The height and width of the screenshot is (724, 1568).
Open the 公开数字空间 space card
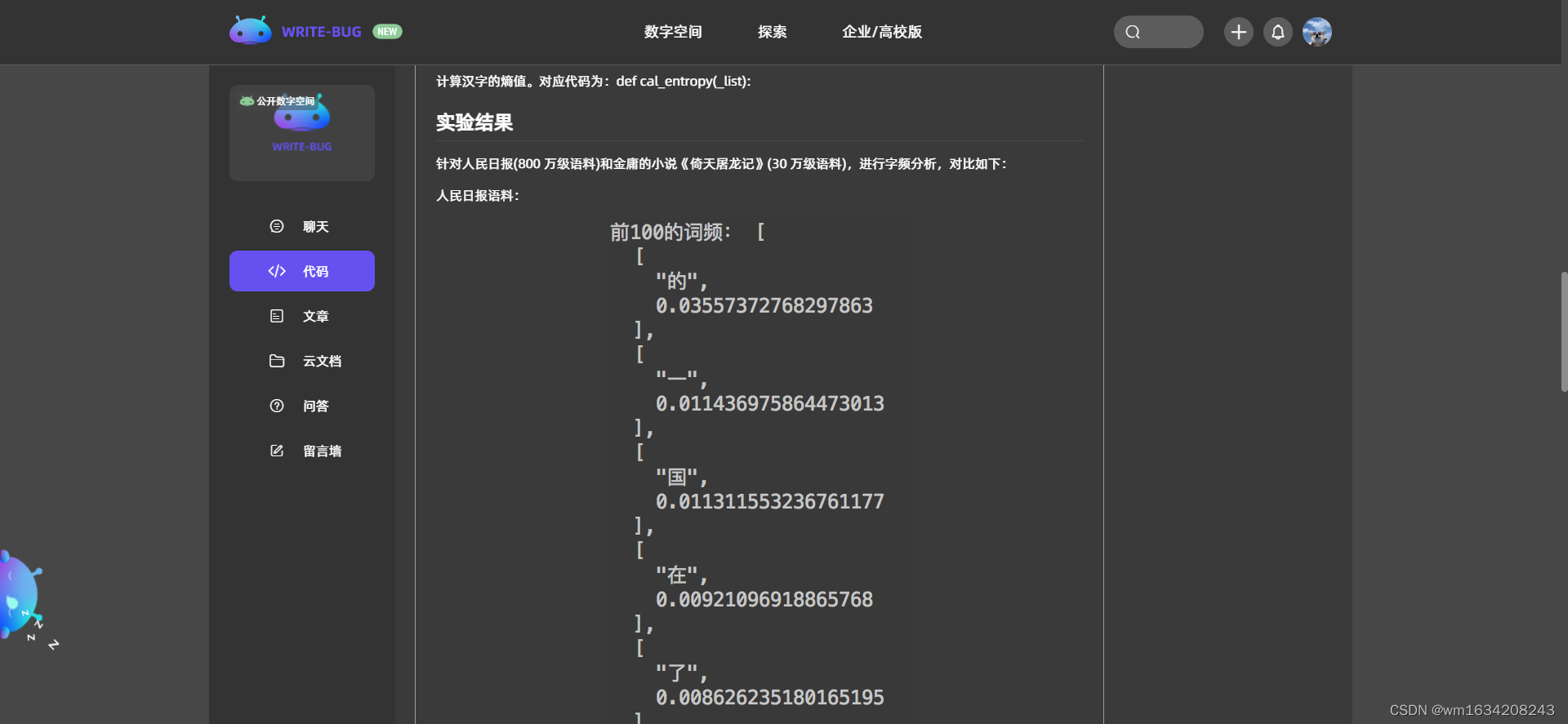[x=302, y=132]
